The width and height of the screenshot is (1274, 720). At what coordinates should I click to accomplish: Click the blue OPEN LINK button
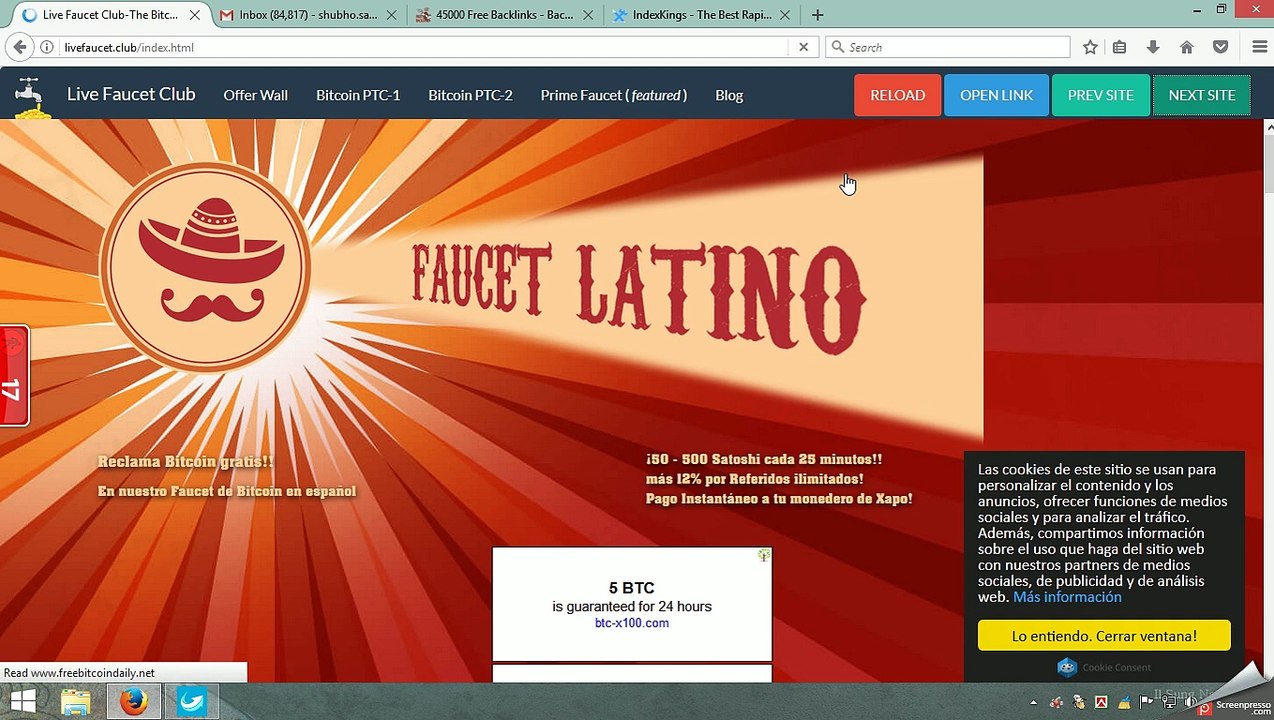996,95
